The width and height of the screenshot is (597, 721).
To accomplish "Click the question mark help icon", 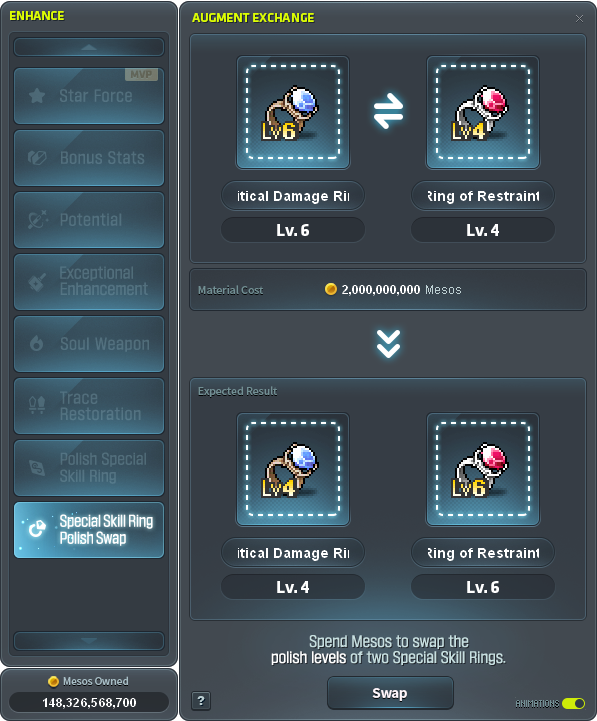I will point(201,701).
